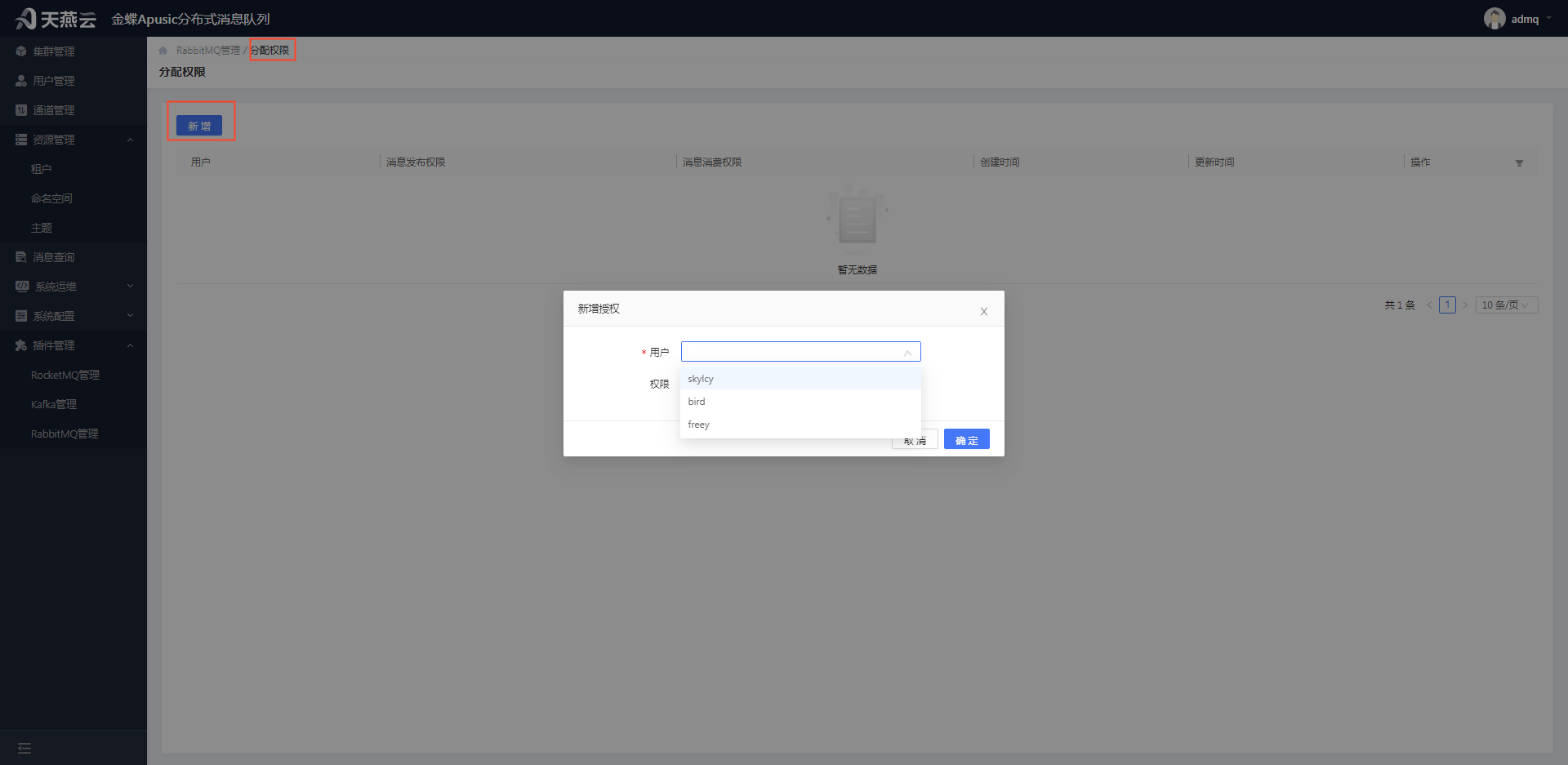
Task: Go to next page arrow
Action: pos(1465,305)
